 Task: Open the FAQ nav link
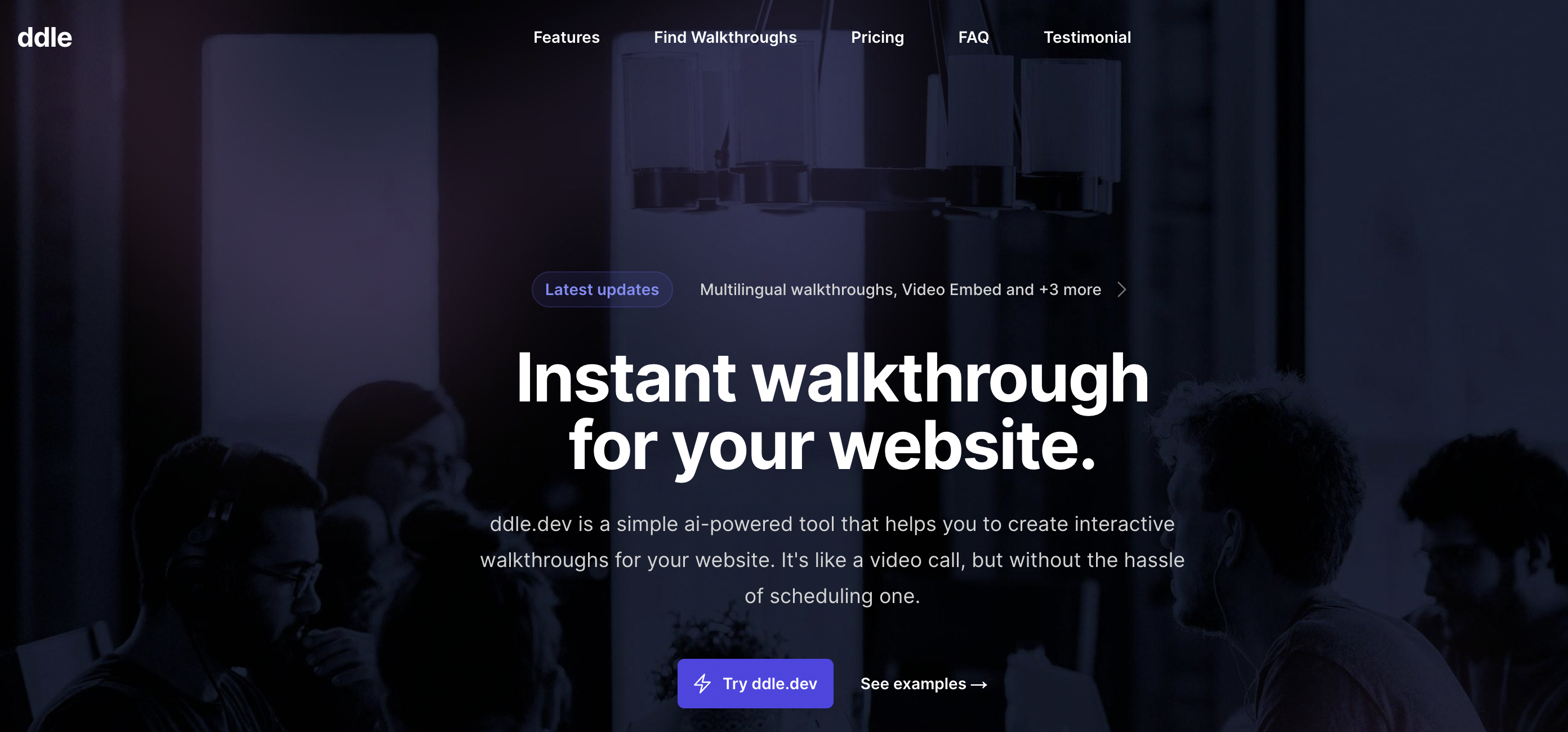[x=973, y=37]
